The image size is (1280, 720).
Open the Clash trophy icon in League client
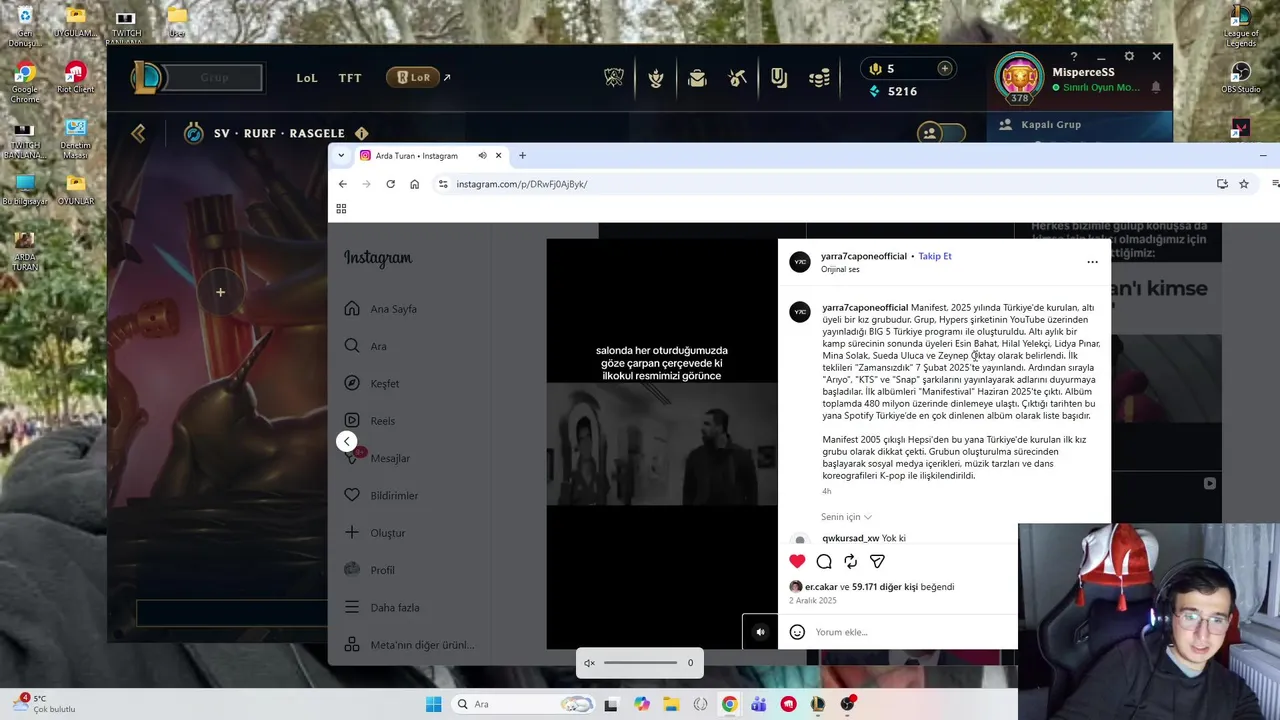tap(614, 77)
